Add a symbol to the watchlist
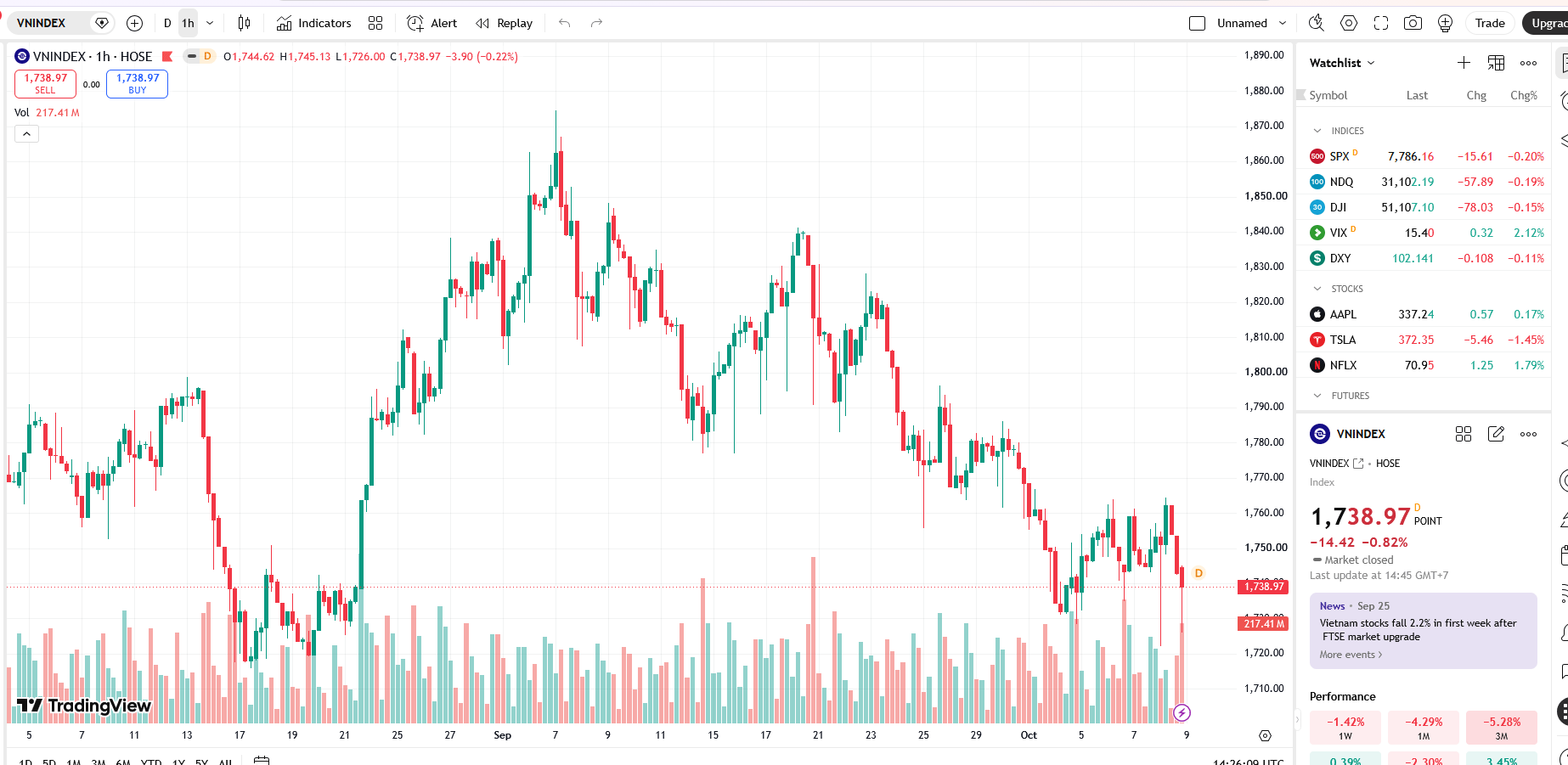The height and width of the screenshot is (765, 1568). click(1464, 63)
